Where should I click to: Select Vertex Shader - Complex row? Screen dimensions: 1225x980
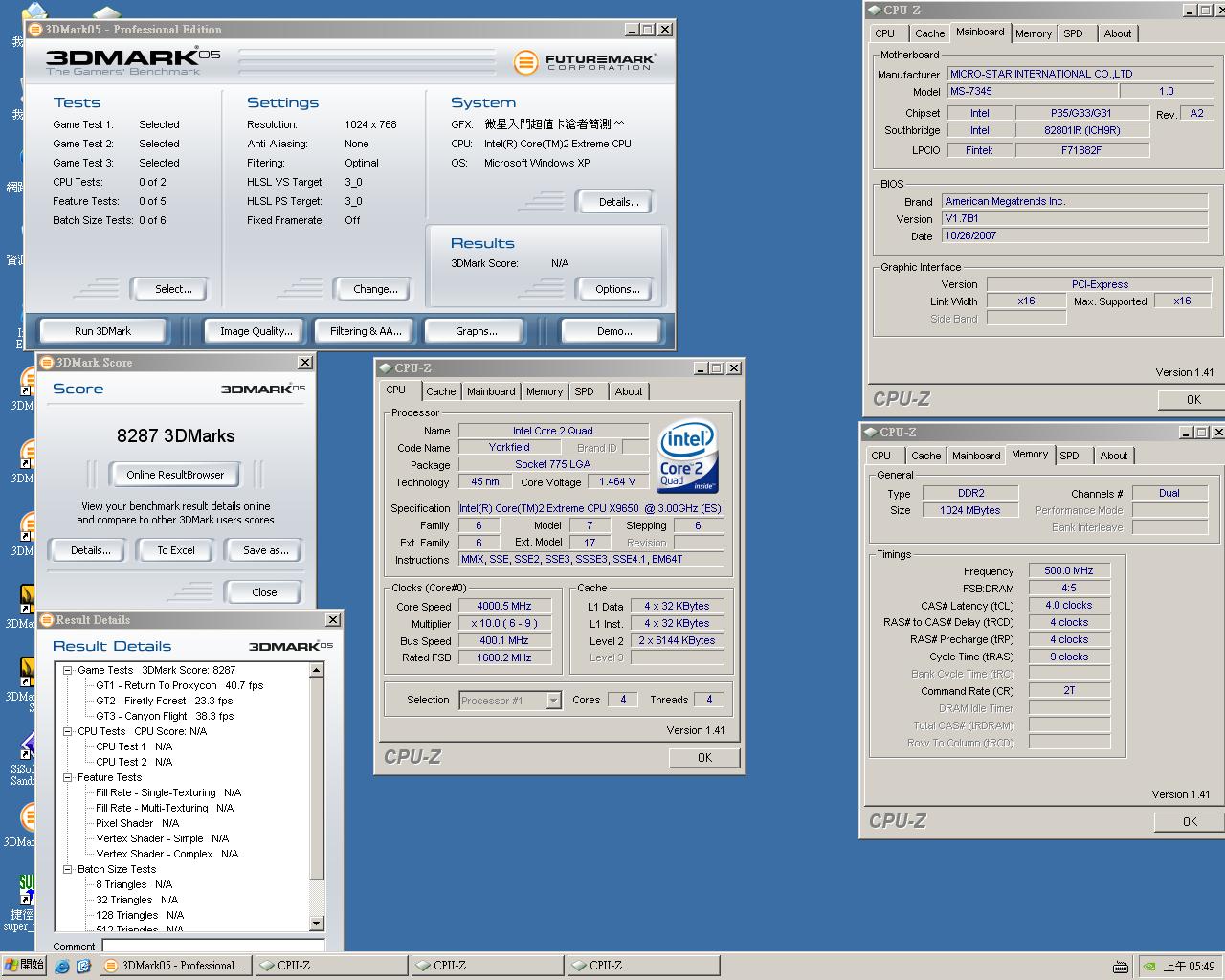click(x=167, y=854)
